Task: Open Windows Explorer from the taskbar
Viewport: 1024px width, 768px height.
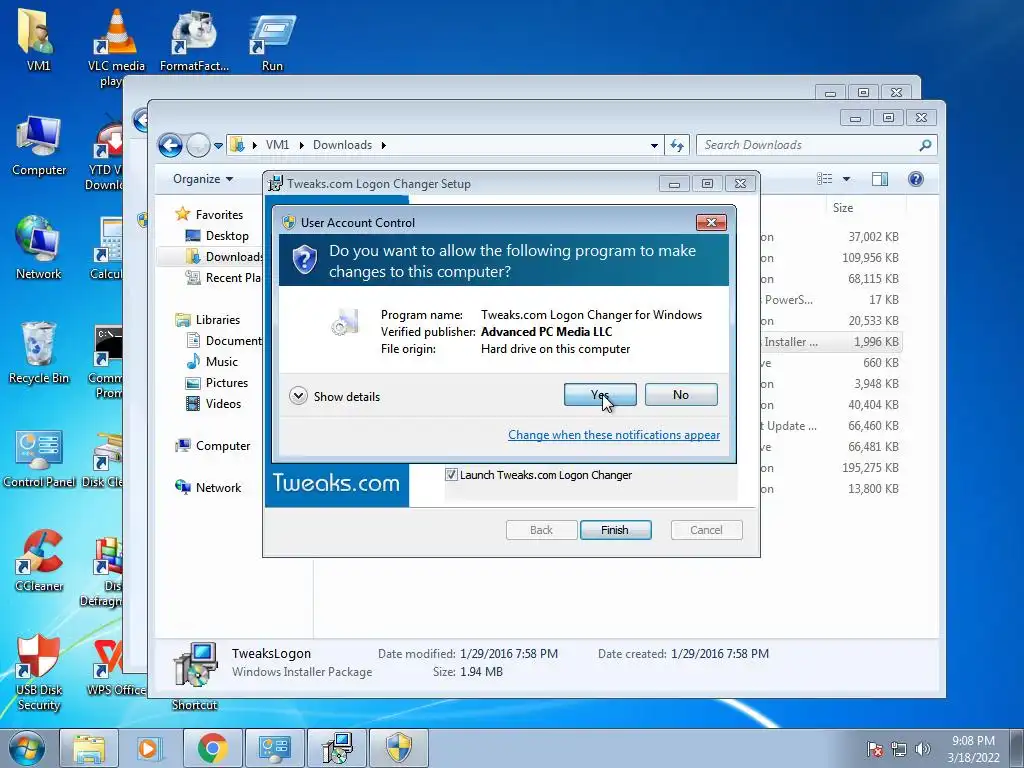Action: tap(89, 748)
